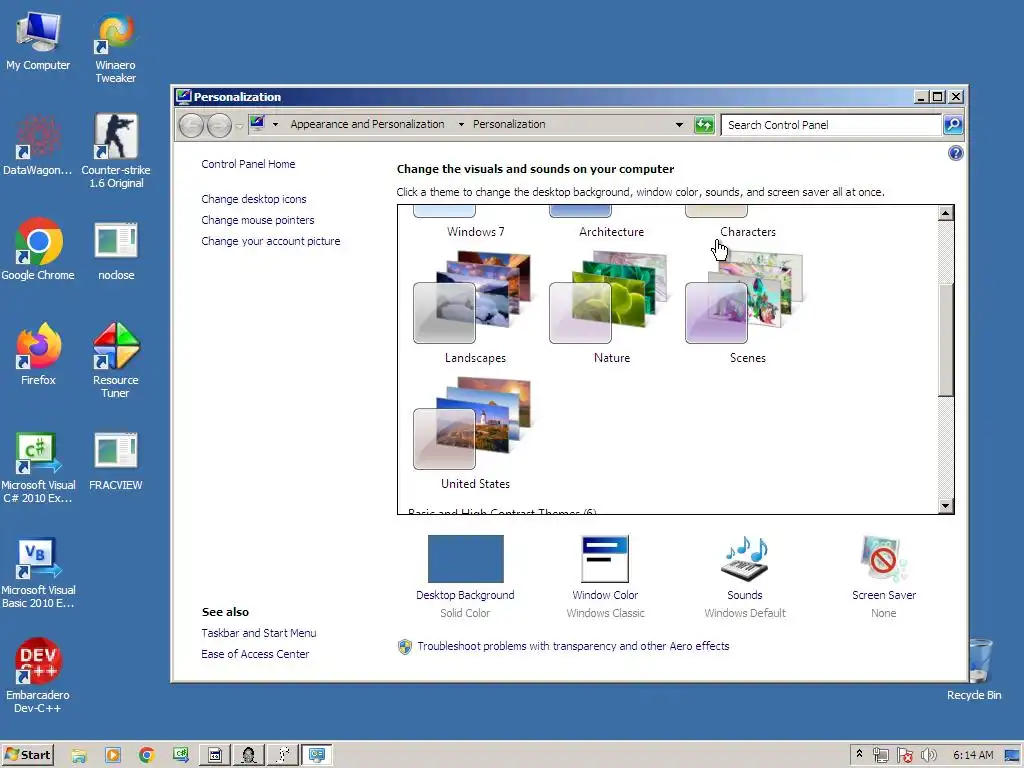Click the Start button
Screen dimensions: 1024x768
pos(27,755)
